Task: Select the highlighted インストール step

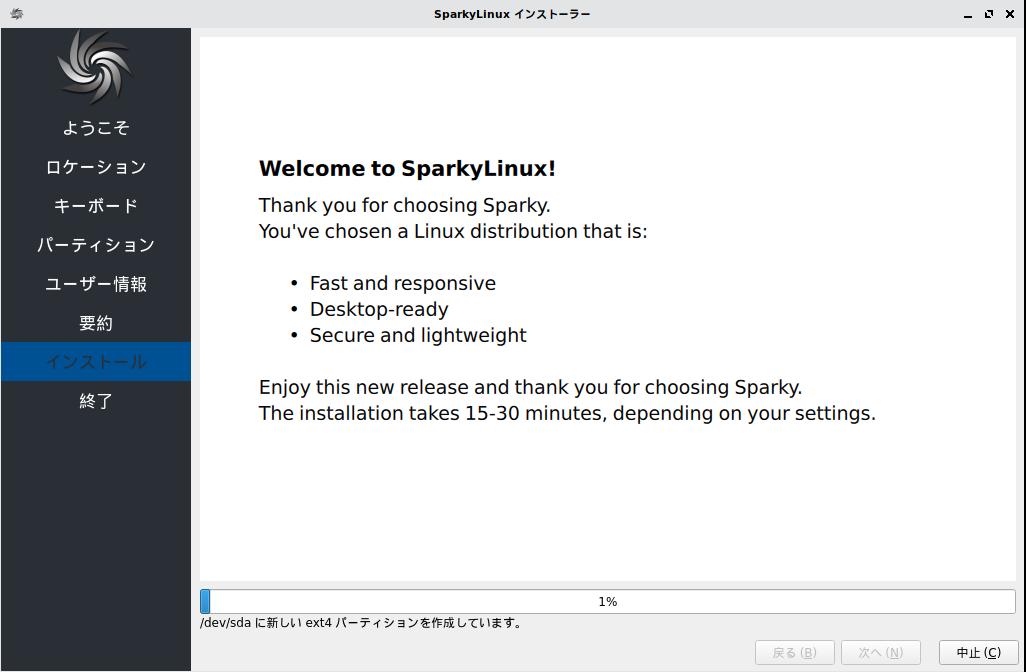Action: click(x=96, y=361)
